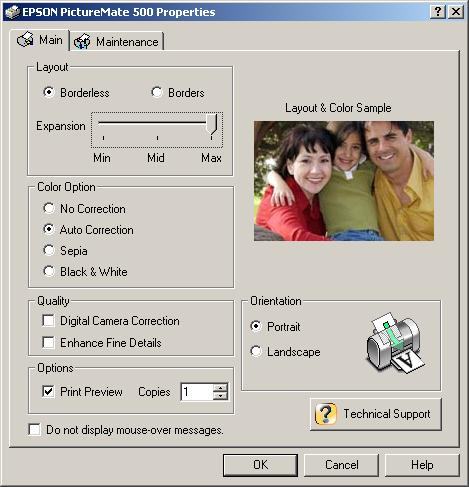Click the Maintenance tab printer-tools icon
Image resolution: width=469 pixels, height=487 pixels.
coord(82,42)
